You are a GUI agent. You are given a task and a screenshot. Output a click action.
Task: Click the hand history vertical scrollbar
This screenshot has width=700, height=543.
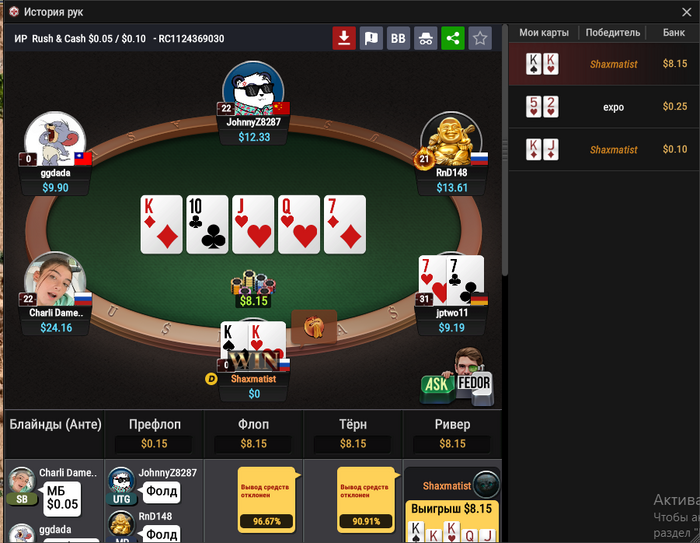(505, 150)
